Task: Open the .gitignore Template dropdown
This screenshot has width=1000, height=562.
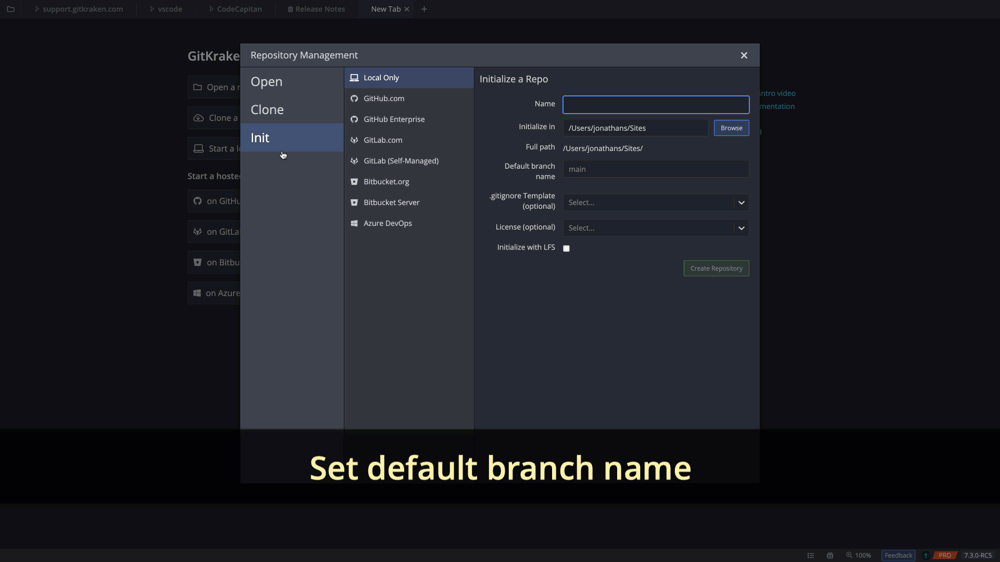Action: (656, 203)
